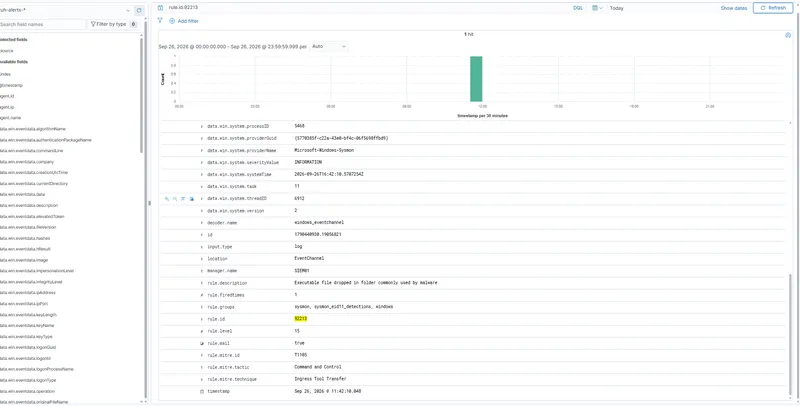Click the saved query icon beside rule.id:92213
The image size is (800, 406).
160,8
